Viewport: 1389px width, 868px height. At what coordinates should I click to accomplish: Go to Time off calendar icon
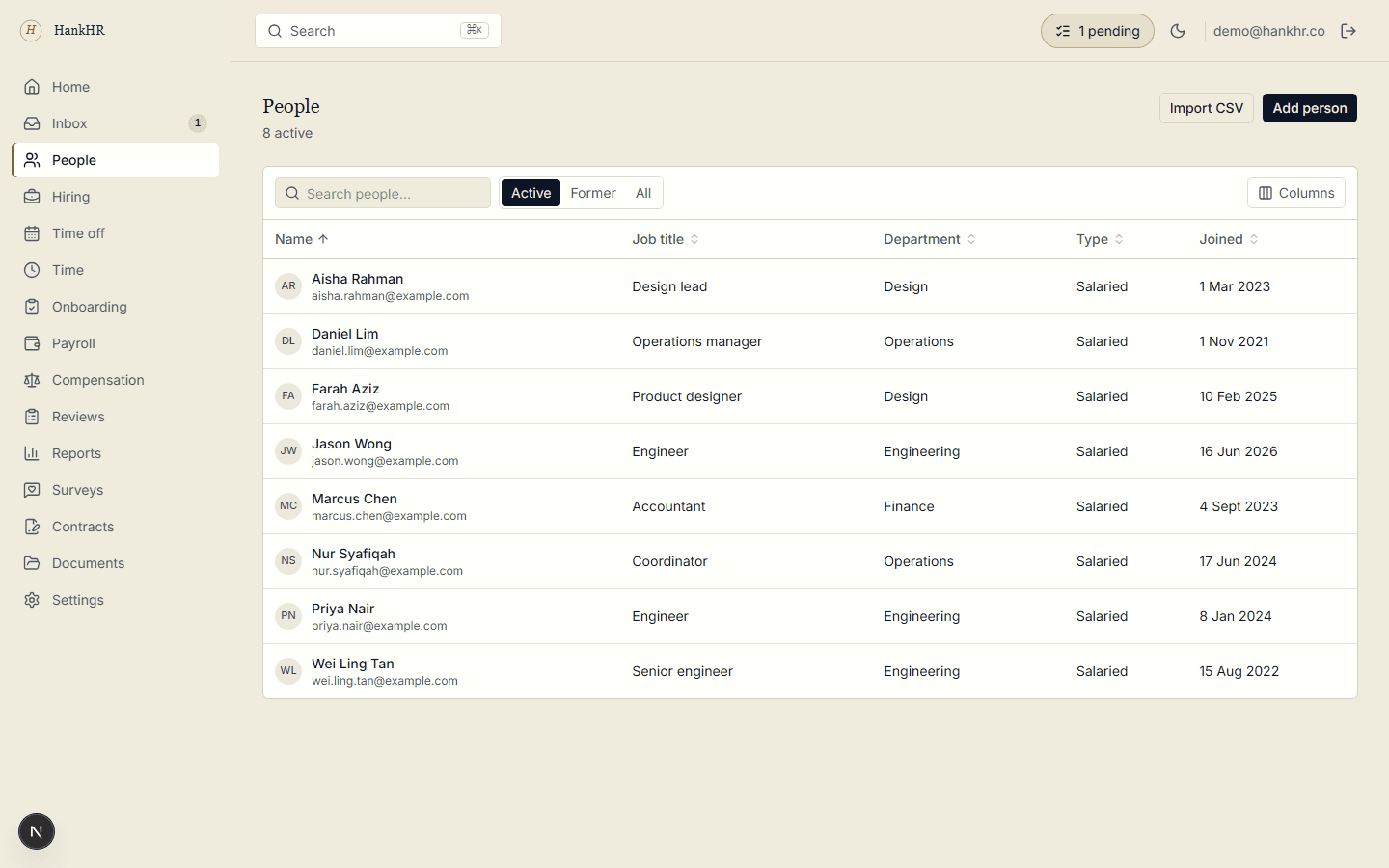click(32, 233)
